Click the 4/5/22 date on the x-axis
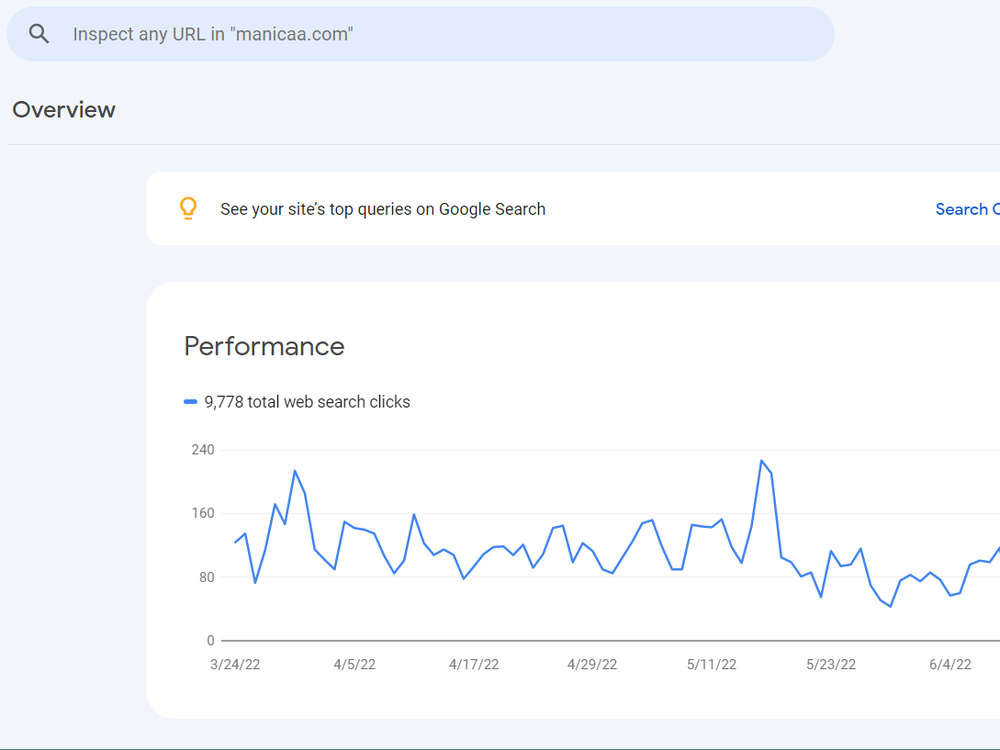Image resolution: width=1000 pixels, height=750 pixels. point(354,665)
